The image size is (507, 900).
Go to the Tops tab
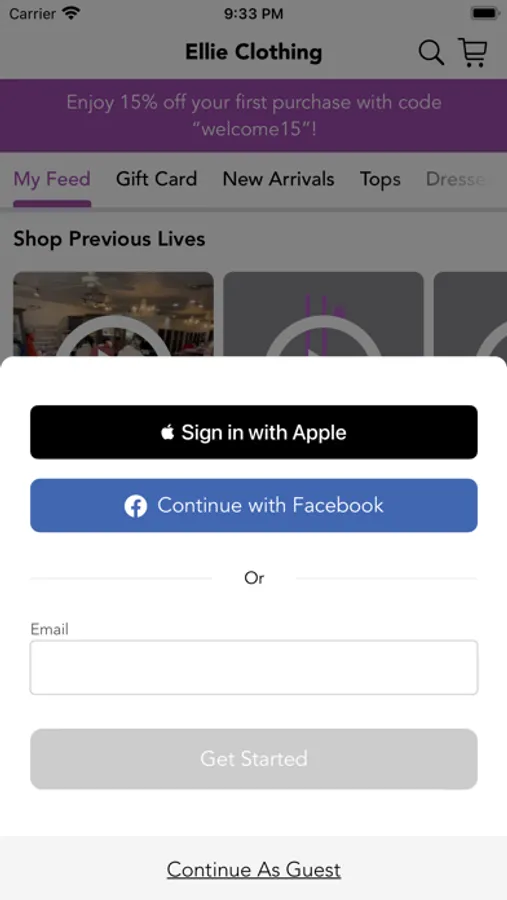coord(380,180)
